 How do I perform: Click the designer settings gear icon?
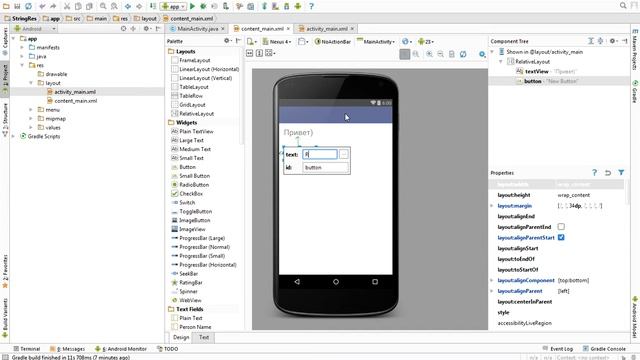click(482, 54)
